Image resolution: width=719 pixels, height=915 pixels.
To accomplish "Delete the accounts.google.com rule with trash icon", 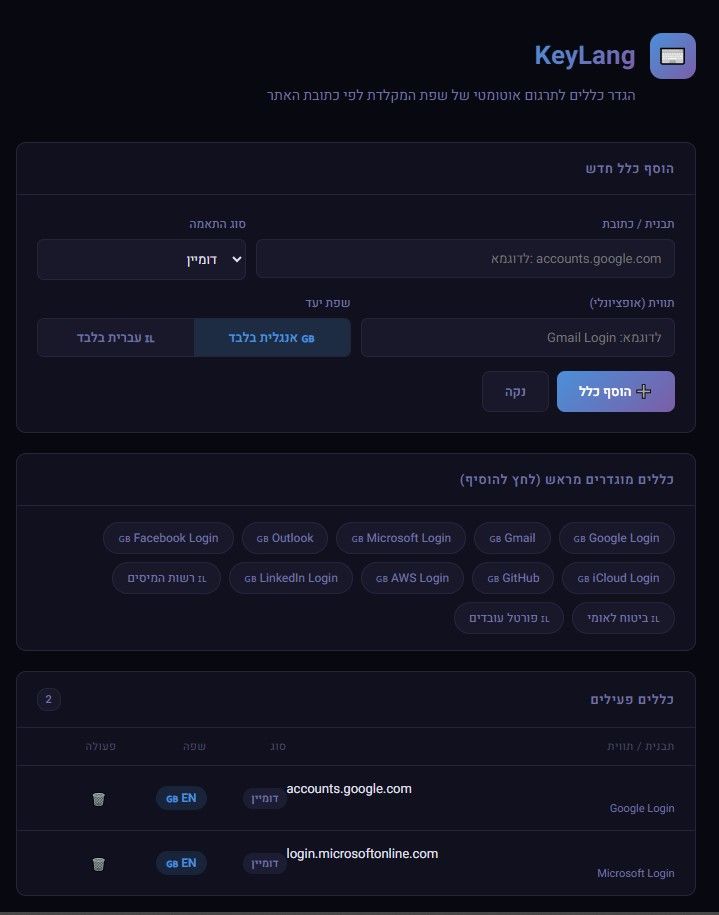I will 98,798.
